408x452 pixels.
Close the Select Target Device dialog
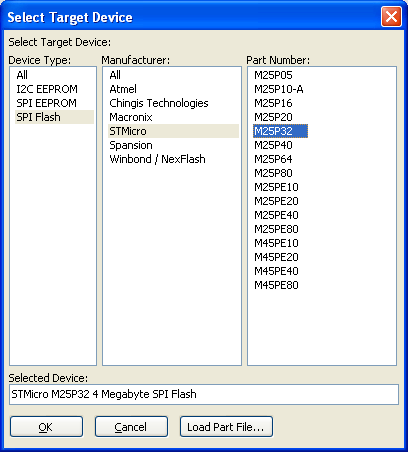click(391, 16)
